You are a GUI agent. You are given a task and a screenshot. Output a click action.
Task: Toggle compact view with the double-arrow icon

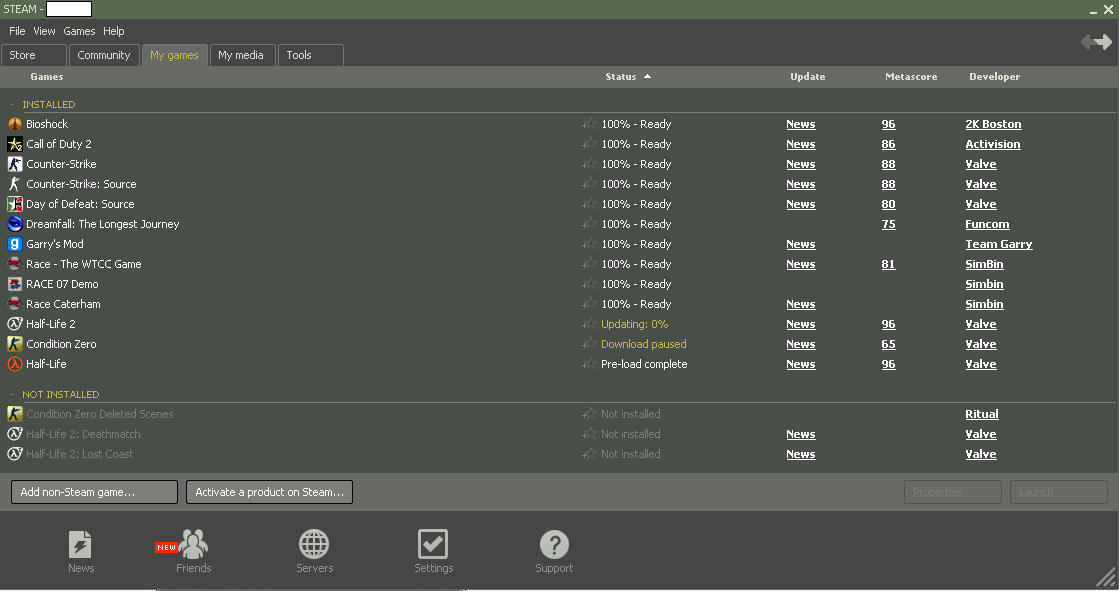point(1096,42)
